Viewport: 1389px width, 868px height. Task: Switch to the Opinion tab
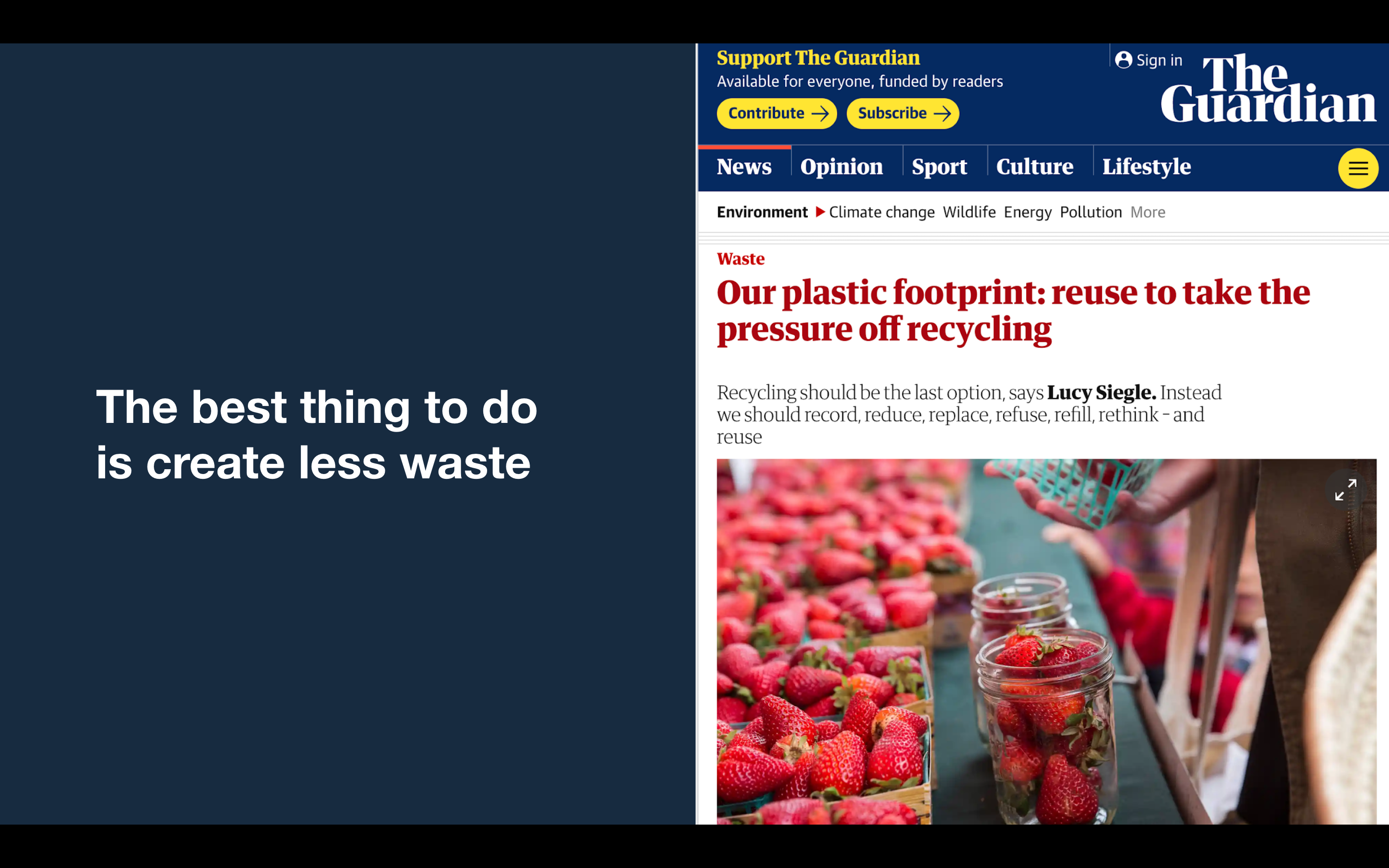[842, 167]
